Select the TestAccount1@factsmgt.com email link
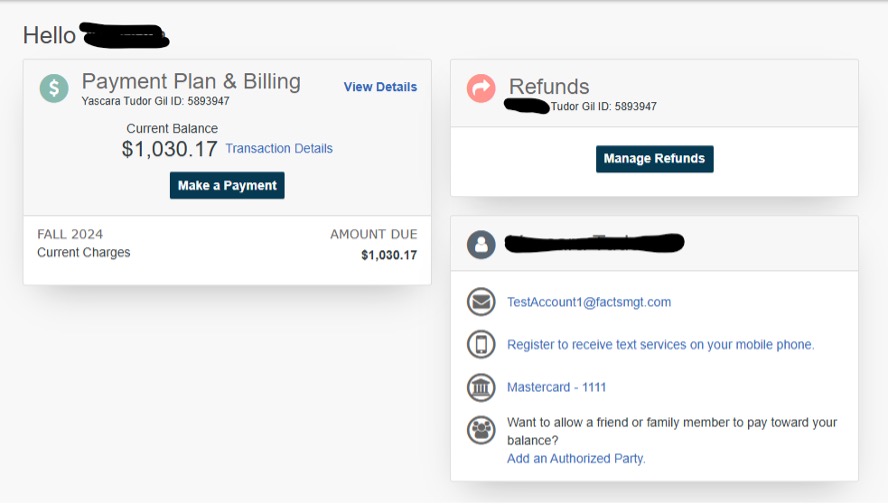 tap(589, 302)
